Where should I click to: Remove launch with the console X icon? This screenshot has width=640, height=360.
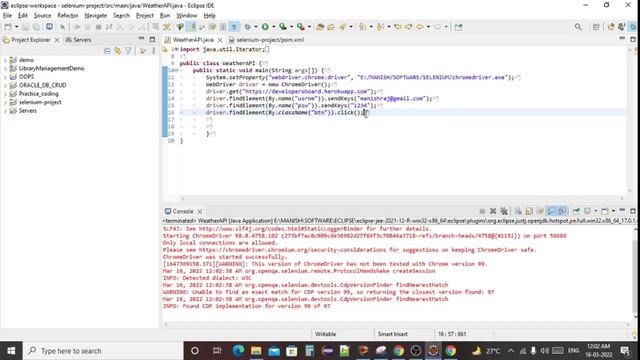click(x=493, y=211)
